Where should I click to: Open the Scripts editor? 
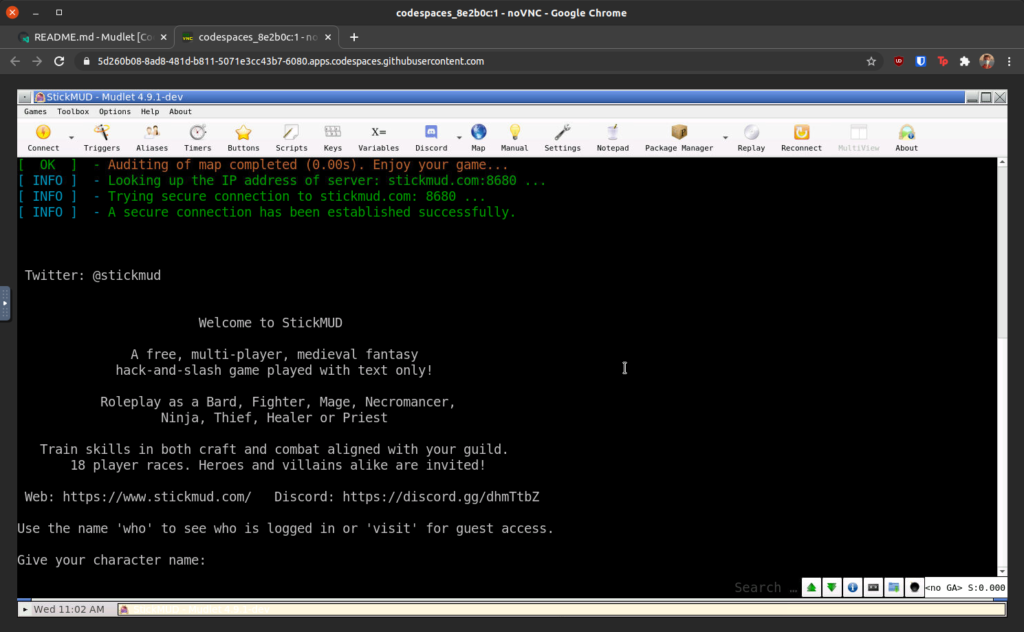click(291, 138)
